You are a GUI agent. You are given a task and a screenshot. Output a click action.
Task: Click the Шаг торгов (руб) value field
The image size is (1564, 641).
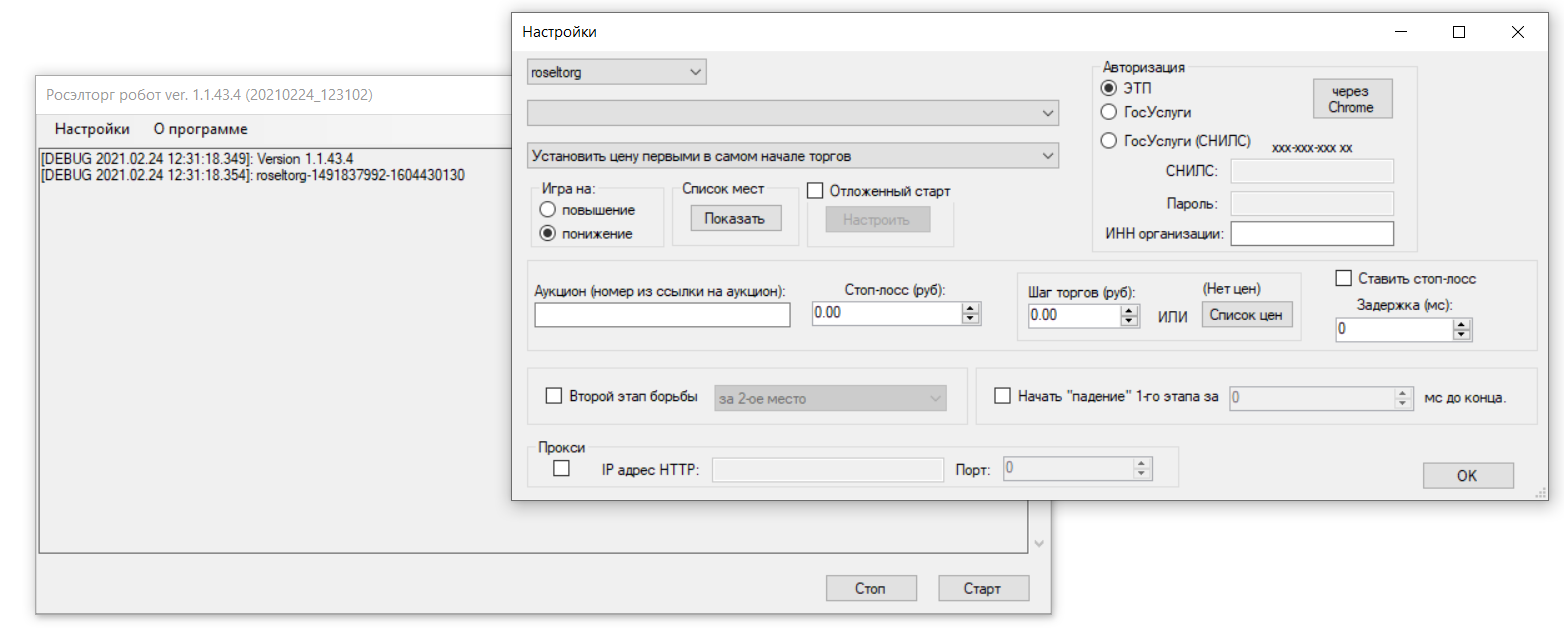pyautogui.click(x=1074, y=315)
